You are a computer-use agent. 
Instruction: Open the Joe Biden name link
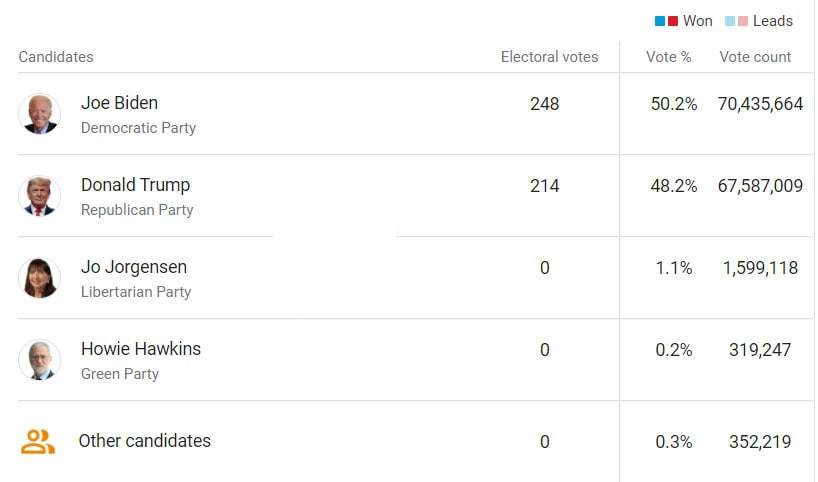[119, 103]
